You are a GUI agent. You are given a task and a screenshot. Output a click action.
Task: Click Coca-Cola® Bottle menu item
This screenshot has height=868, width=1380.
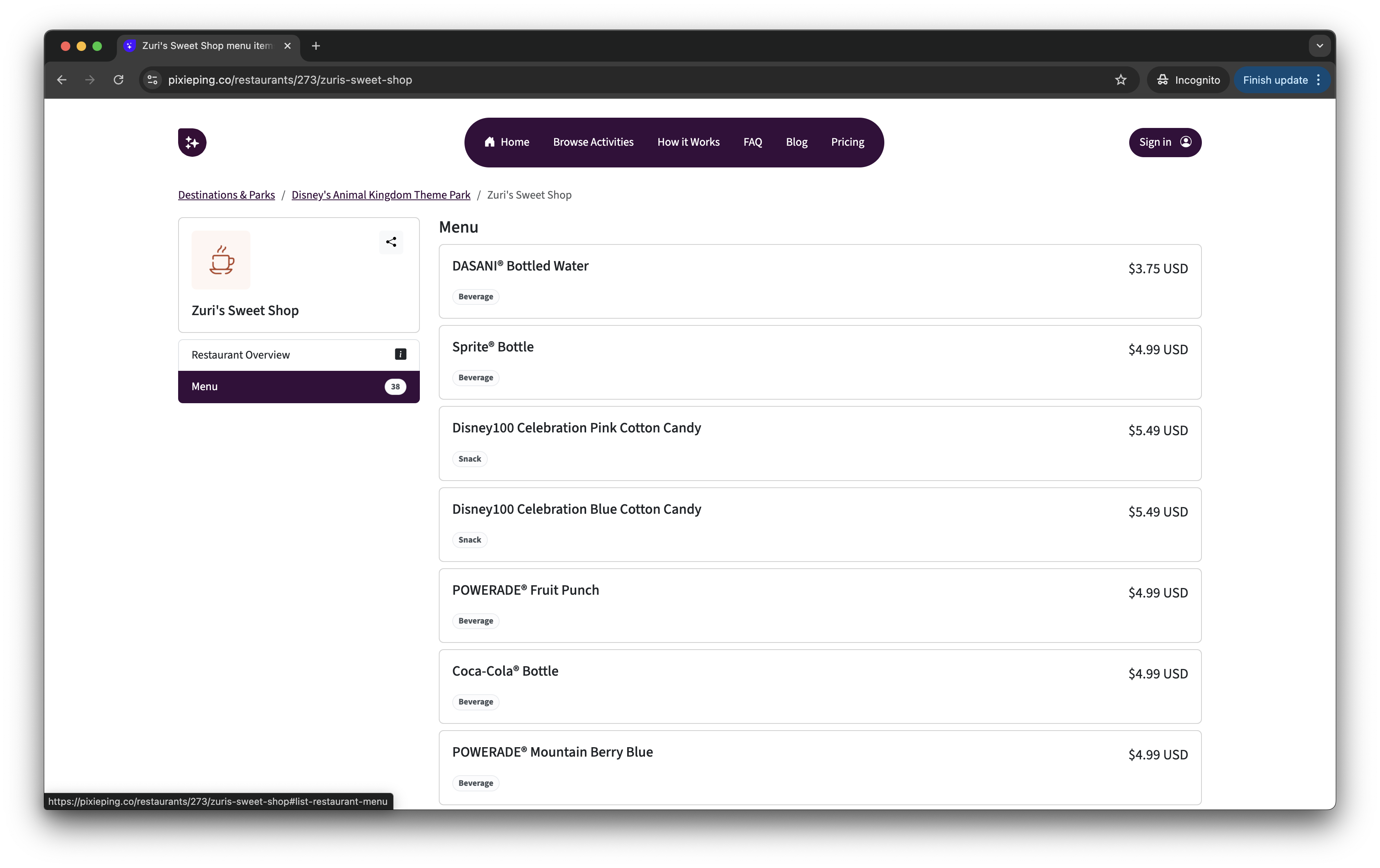point(820,686)
